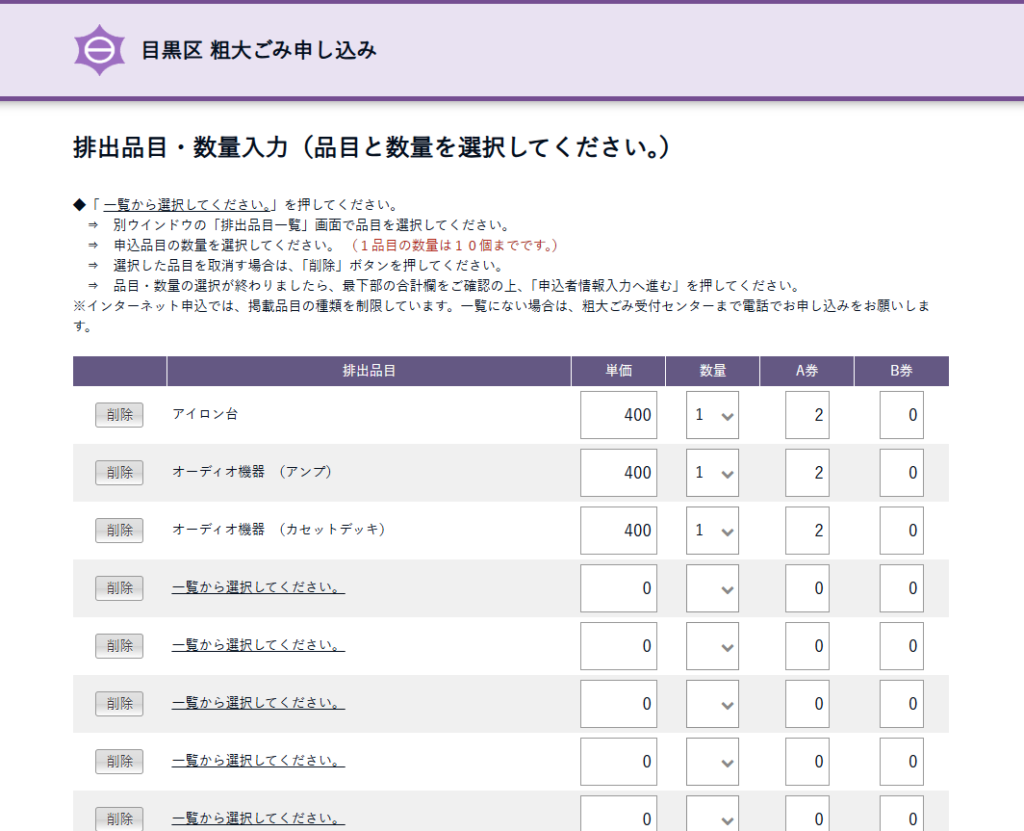Click 一覧から選択してください link in sixth row
This screenshot has height=831, width=1024.
(258, 704)
